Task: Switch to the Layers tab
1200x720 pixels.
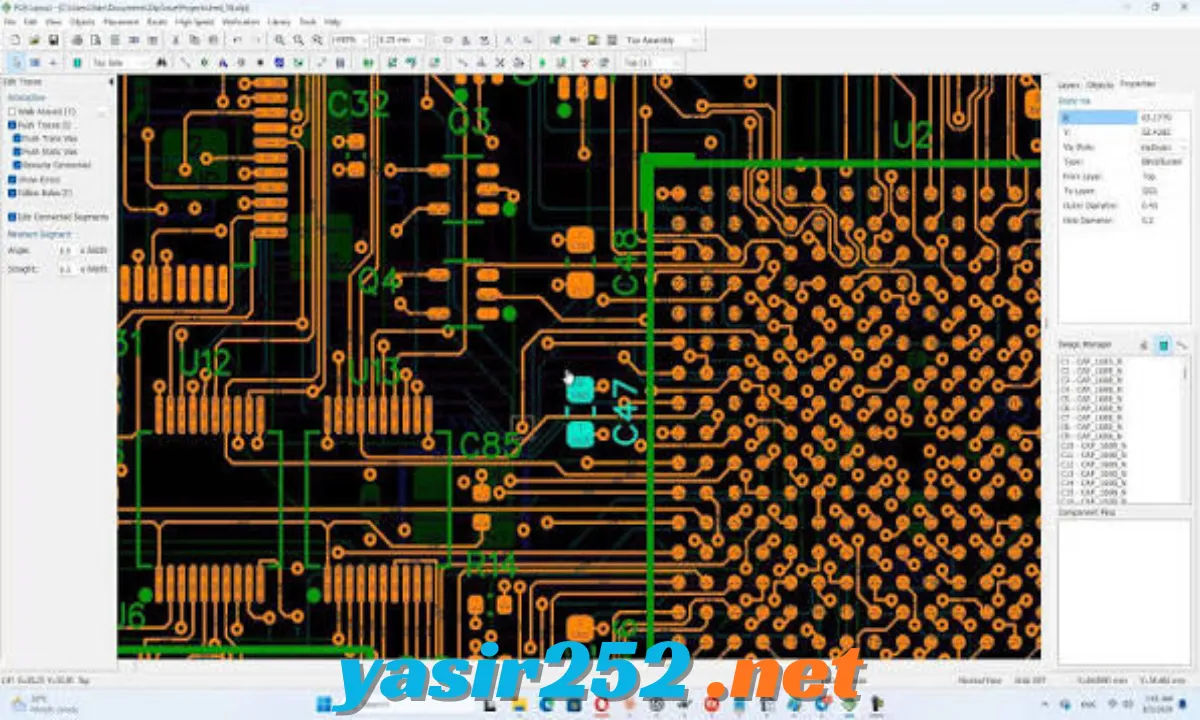Action: point(1069,85)
